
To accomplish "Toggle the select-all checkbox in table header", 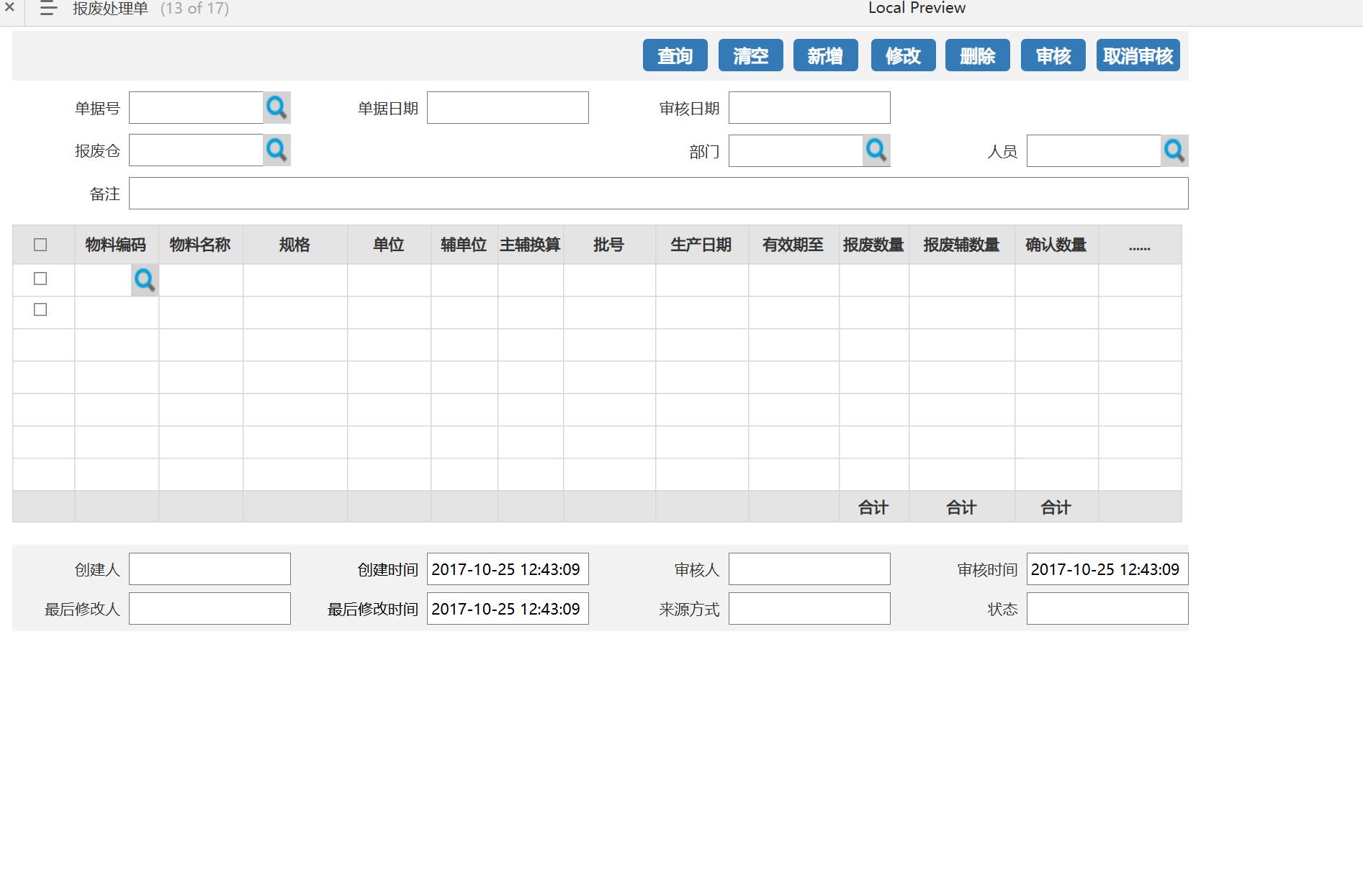I will [40, 245].
